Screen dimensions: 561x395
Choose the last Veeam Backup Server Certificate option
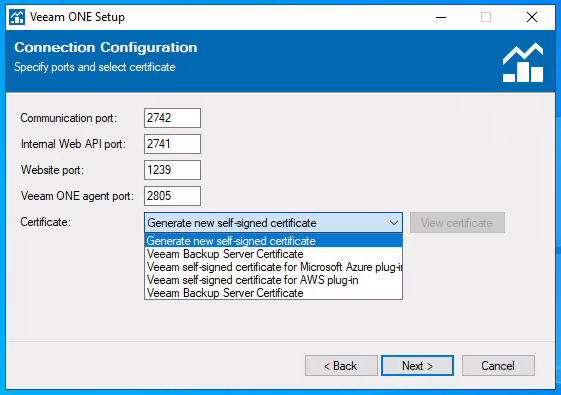click(273, 293)
